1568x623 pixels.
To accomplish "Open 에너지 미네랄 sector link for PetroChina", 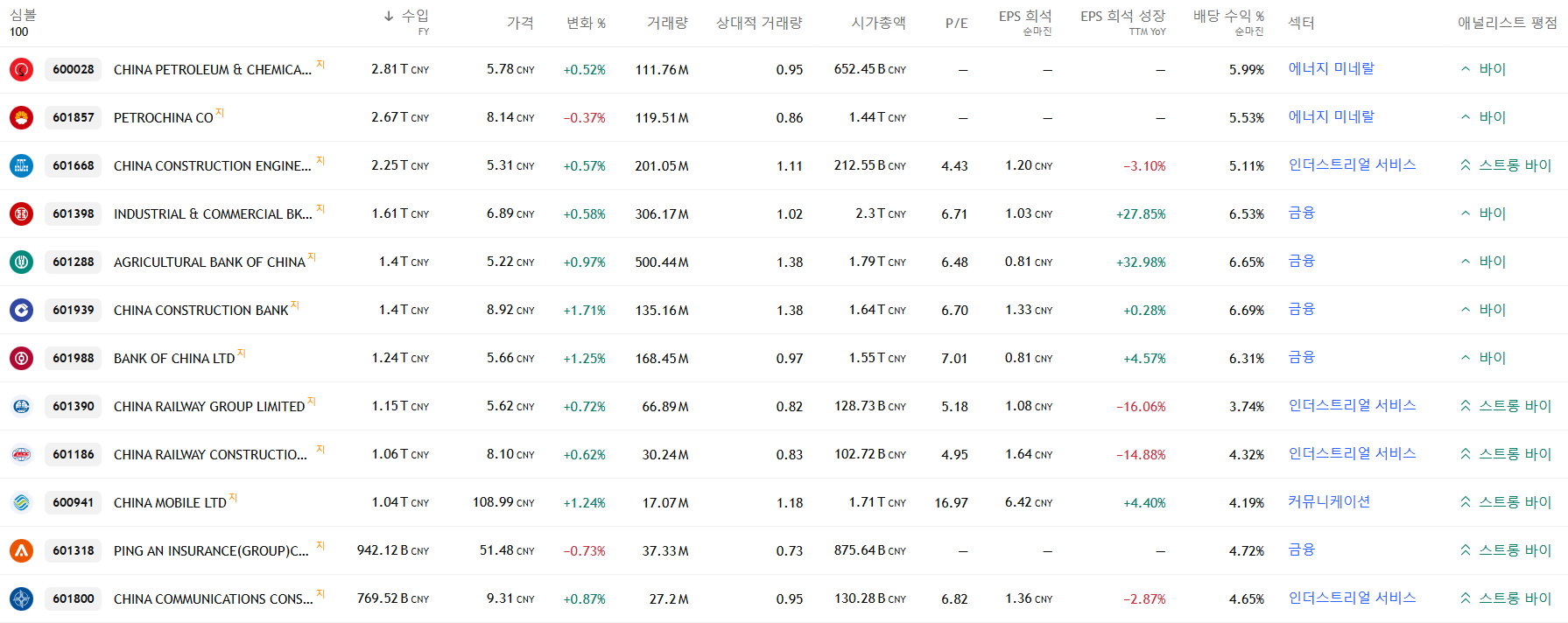I will (1331, 116).
